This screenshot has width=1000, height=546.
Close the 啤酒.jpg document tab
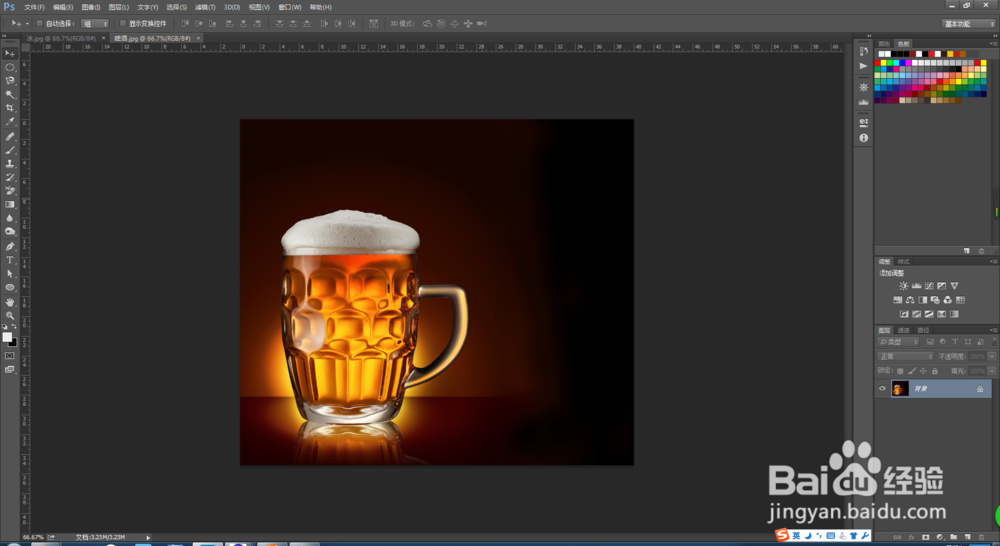coord(198,38)
